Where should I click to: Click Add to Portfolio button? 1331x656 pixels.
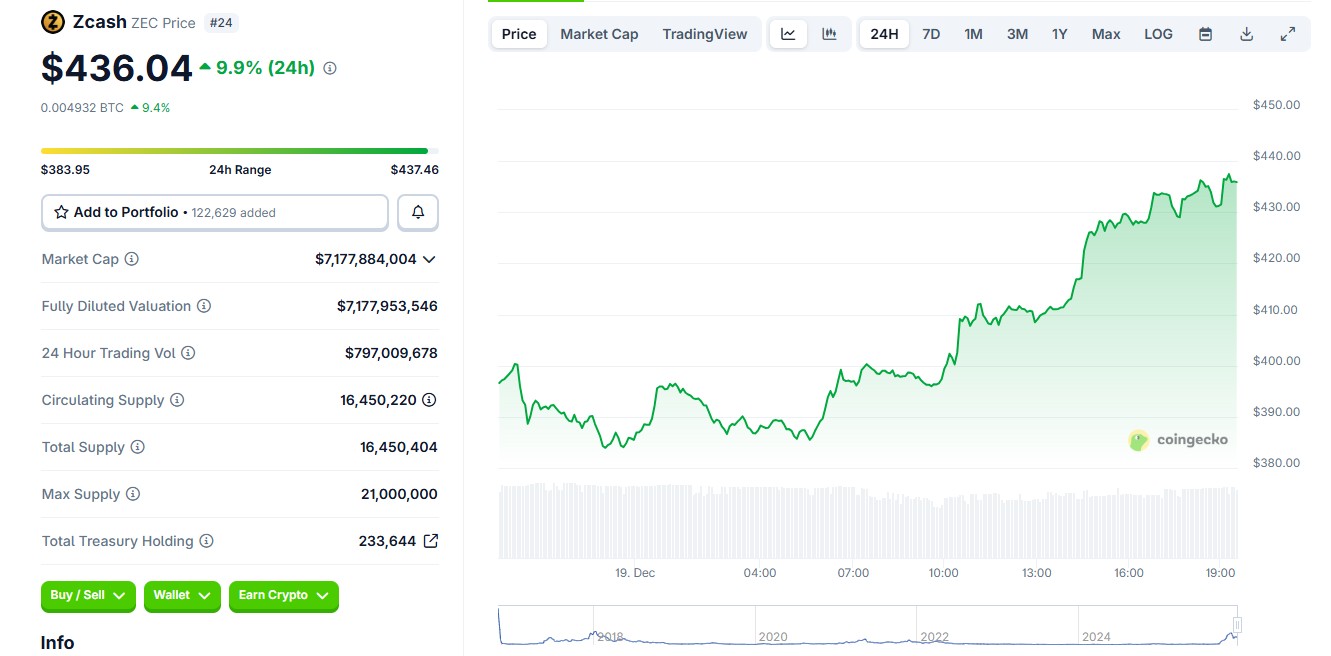[x=215, y=212]
